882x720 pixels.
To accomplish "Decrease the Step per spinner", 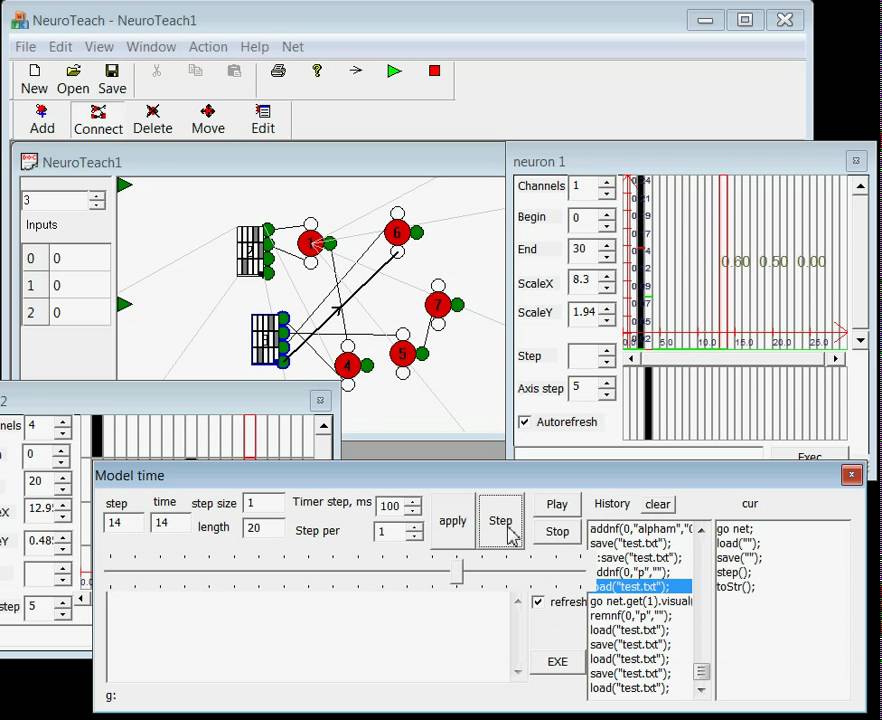I will [x=413, y=537].
